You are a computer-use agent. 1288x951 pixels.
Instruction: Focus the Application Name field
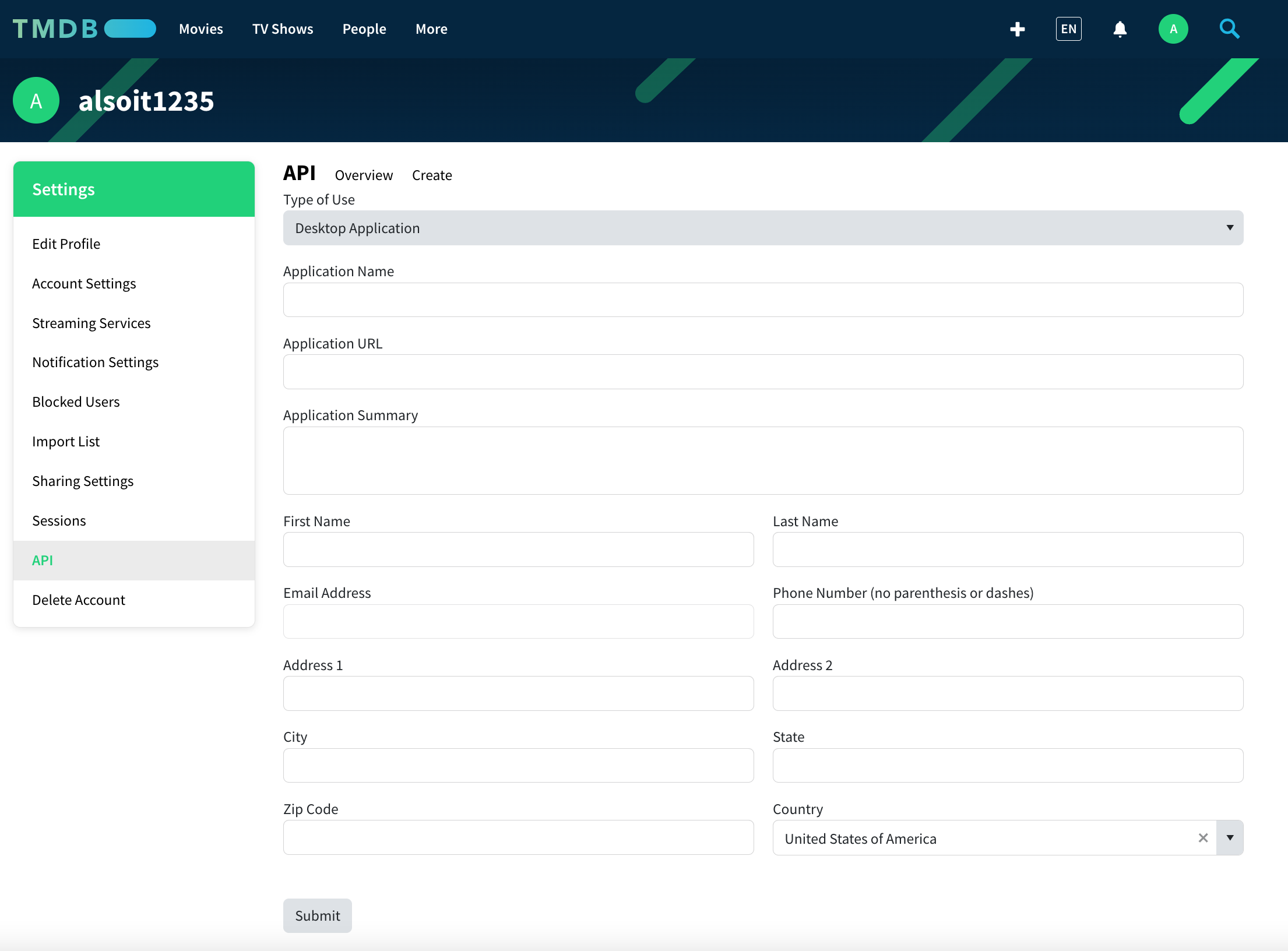(x=763, y=300)
